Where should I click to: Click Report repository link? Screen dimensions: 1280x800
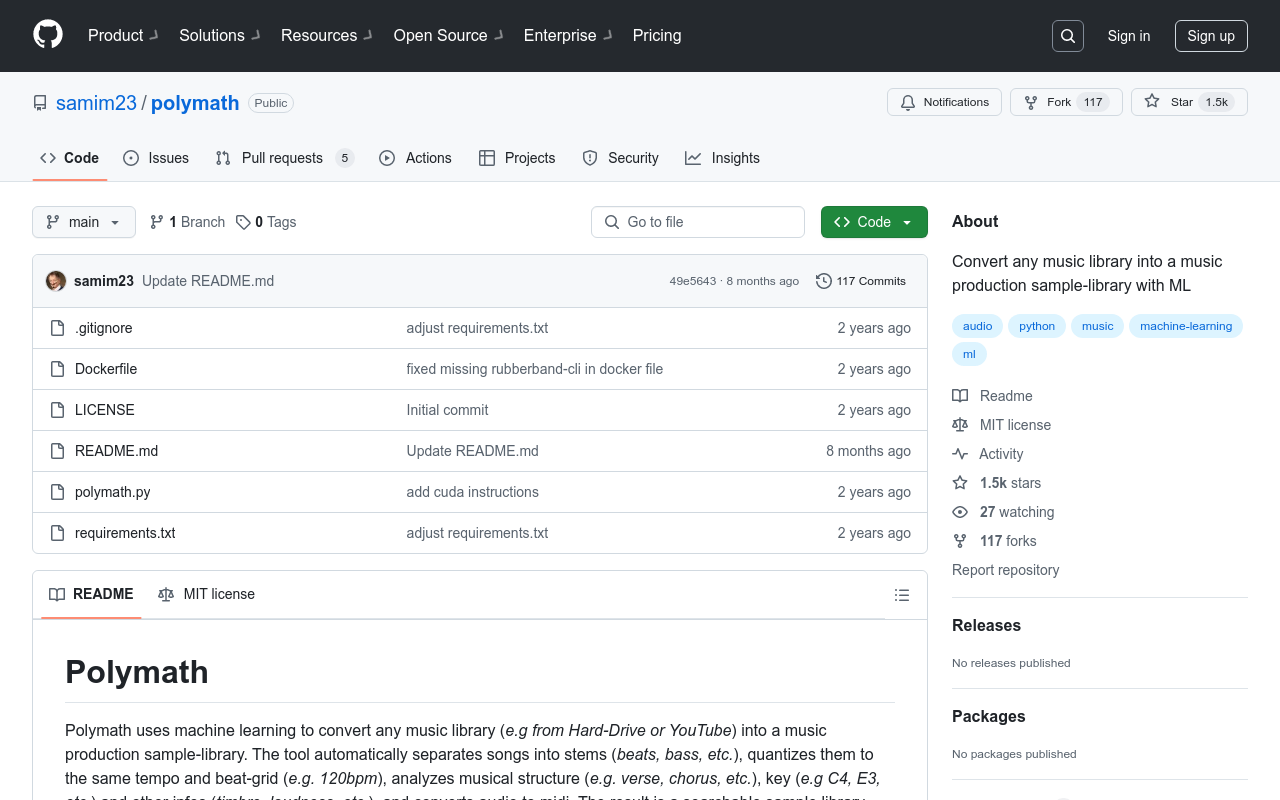pyautogui.click(x=1005, y=570)
